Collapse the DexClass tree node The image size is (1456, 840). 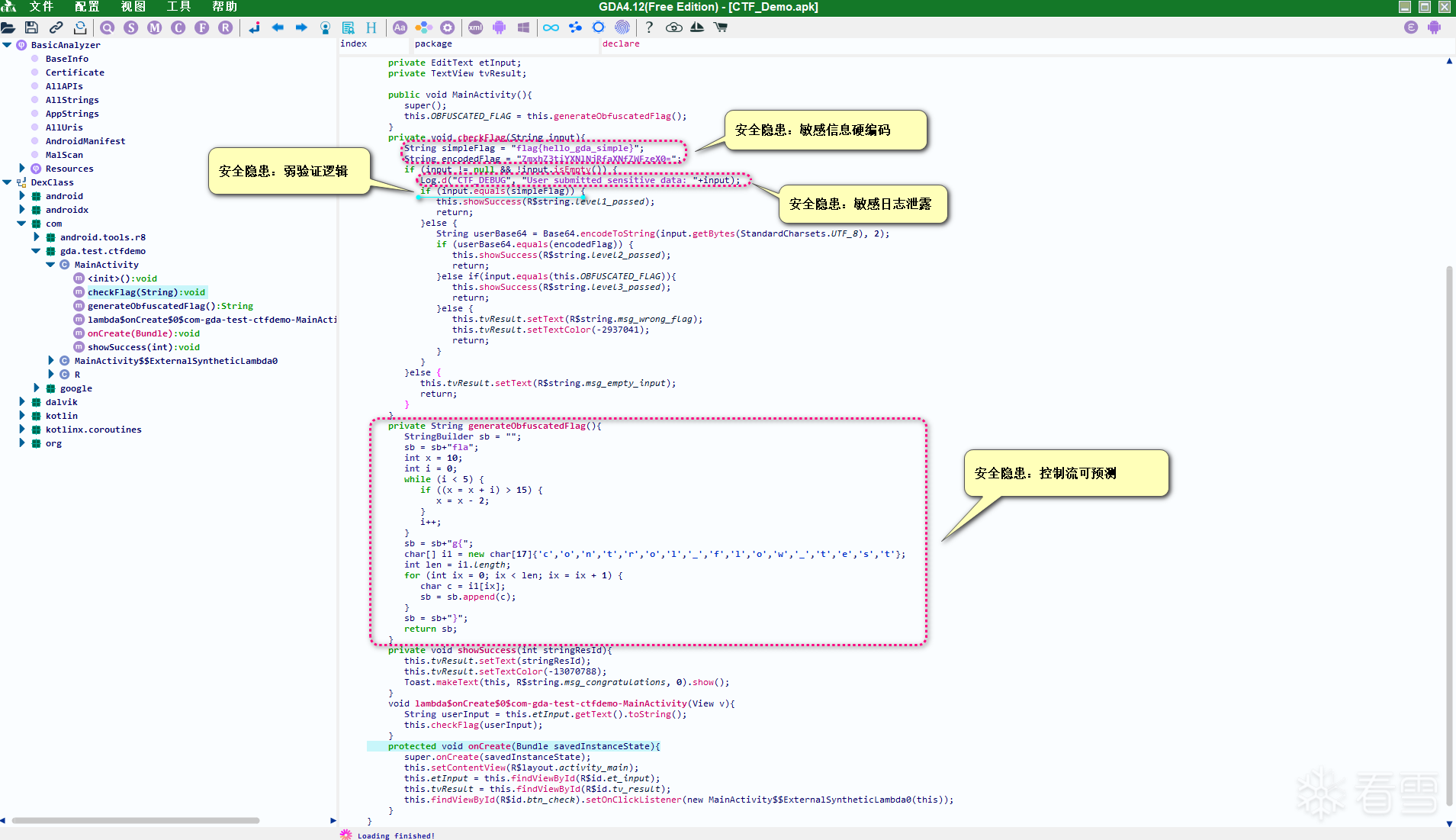click(x=7, y=182)
